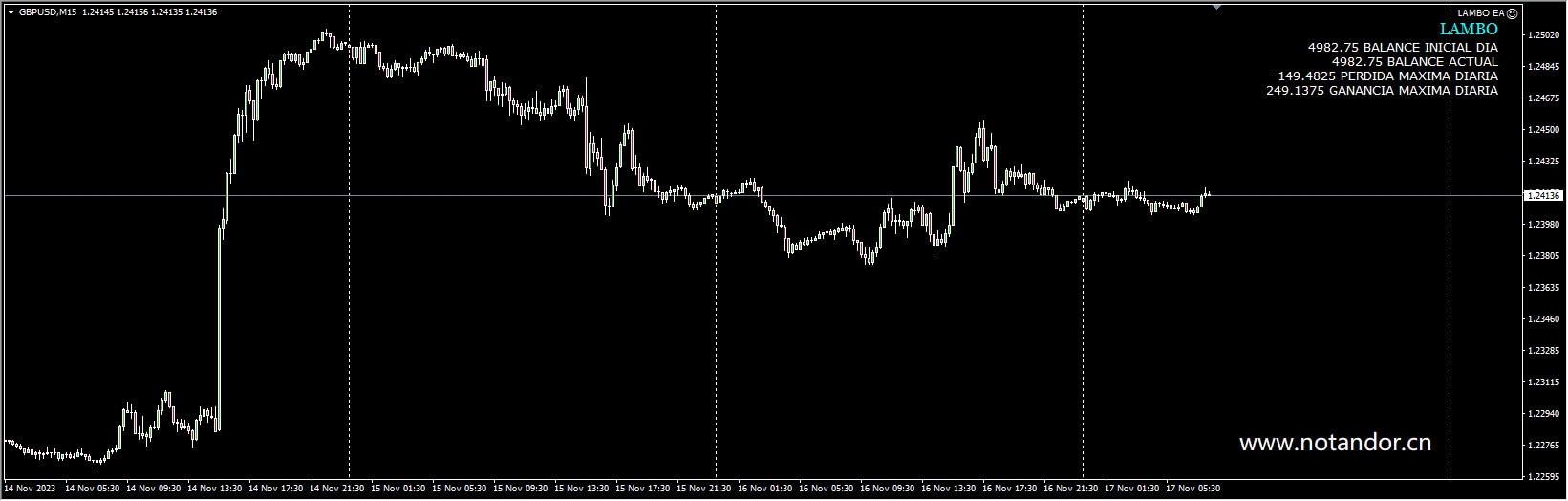Click time axis label '14 Nov 05:30'

pyautogui.click(x=93, y=488)
